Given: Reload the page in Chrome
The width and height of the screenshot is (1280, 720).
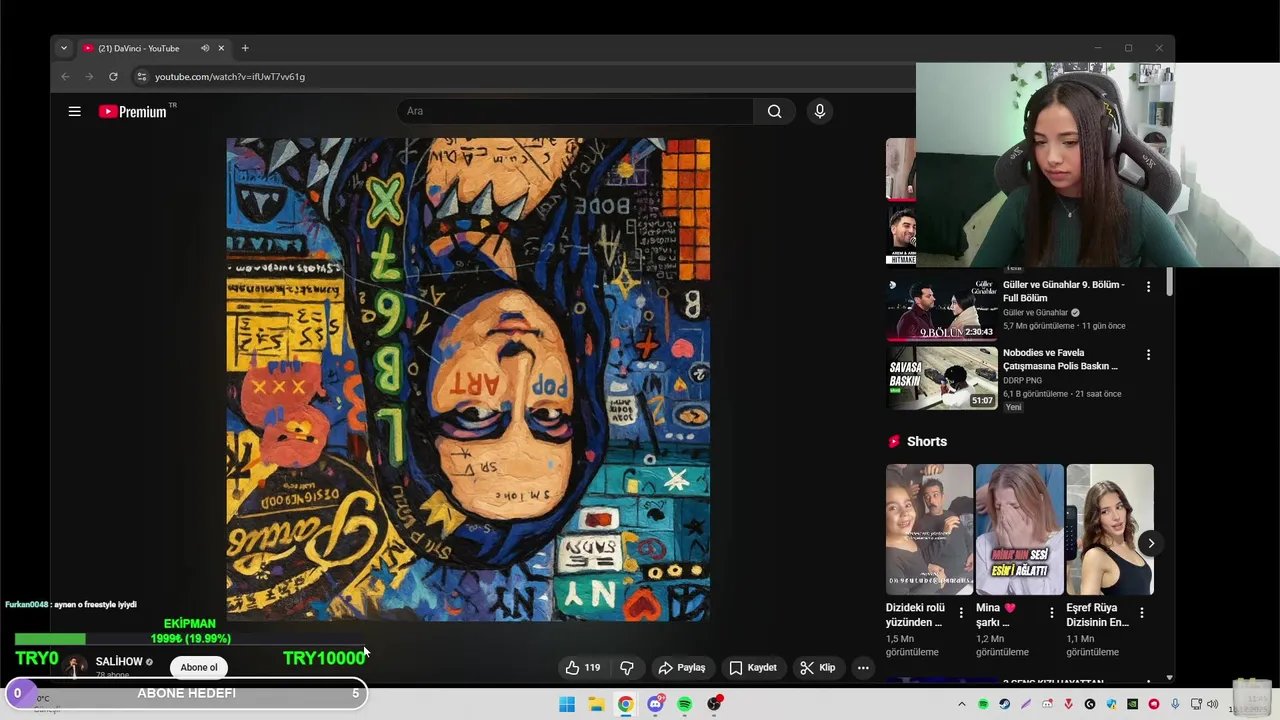Looking at the screenshot, I should (113, 76).
